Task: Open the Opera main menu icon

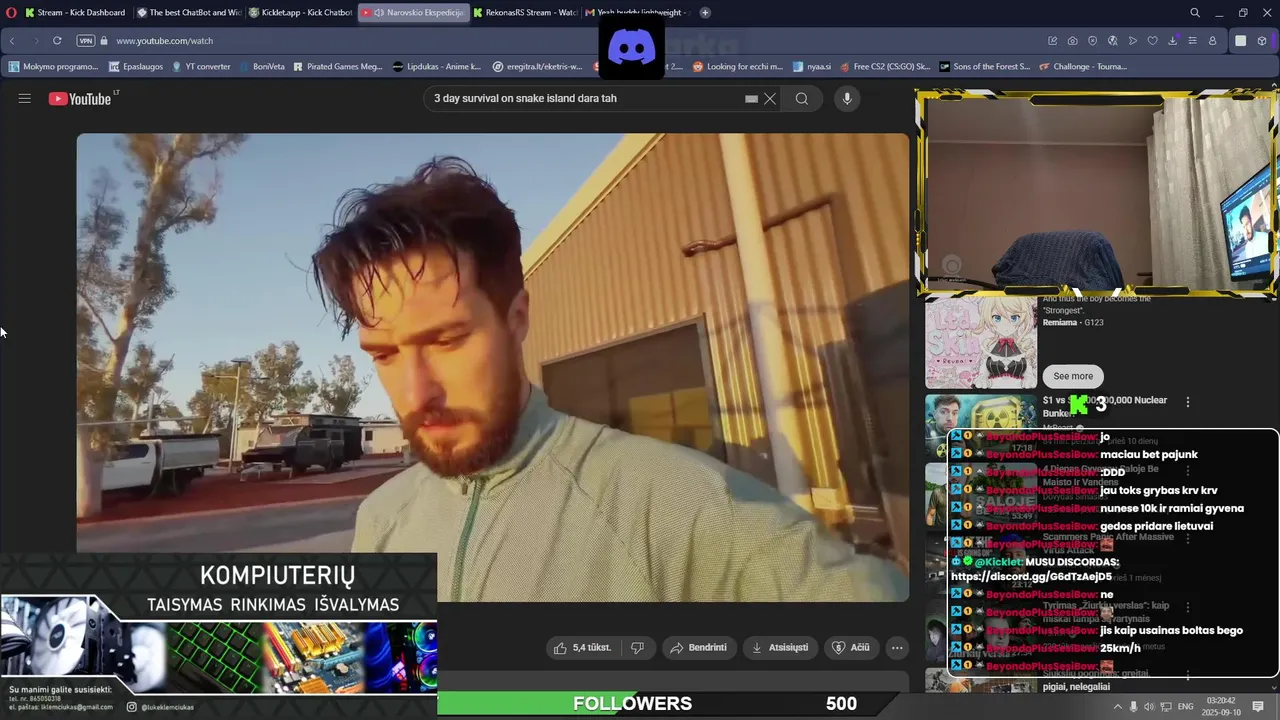Action: [12, 12]
